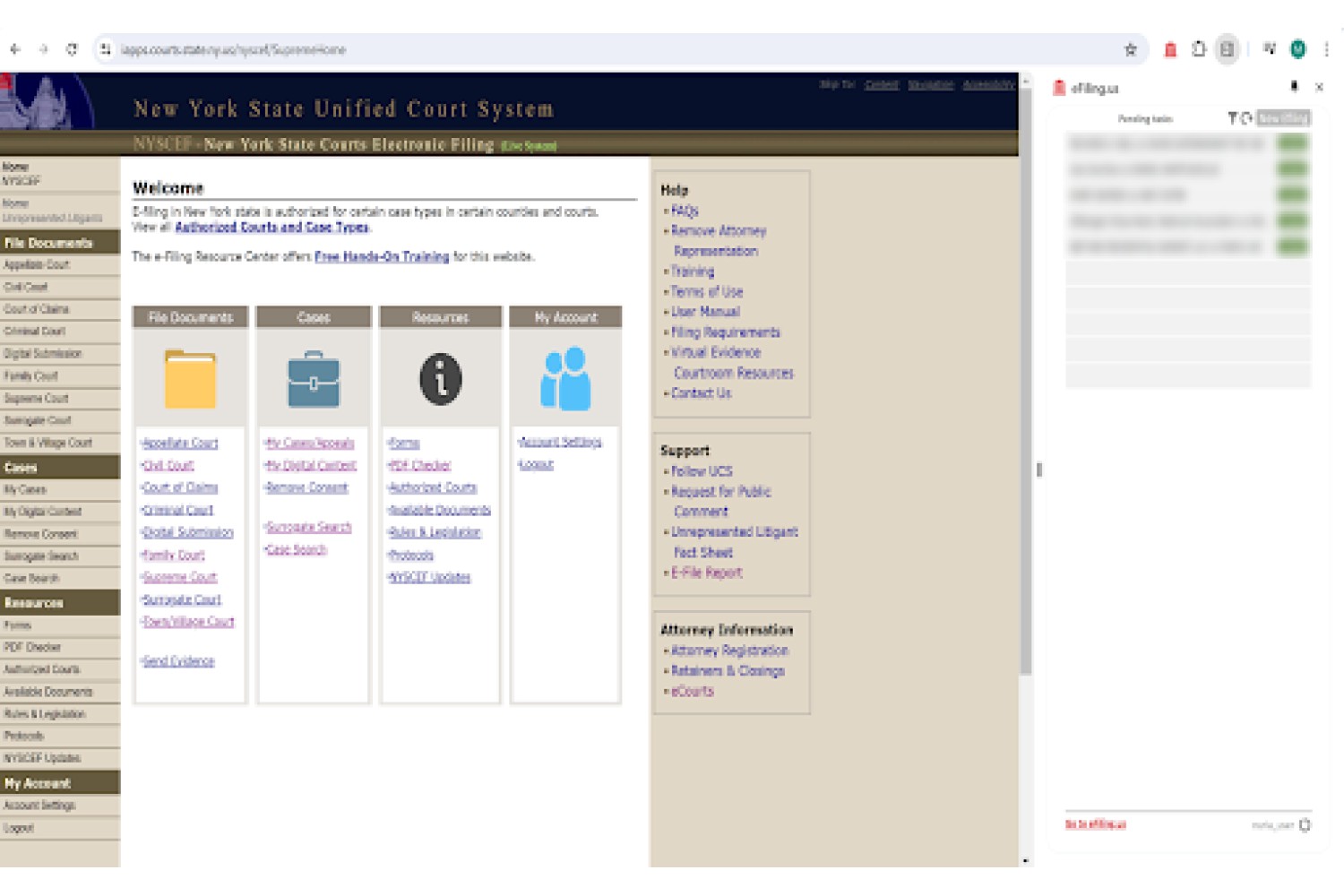Open Forms link in Resources card

(x=404, y=443)
